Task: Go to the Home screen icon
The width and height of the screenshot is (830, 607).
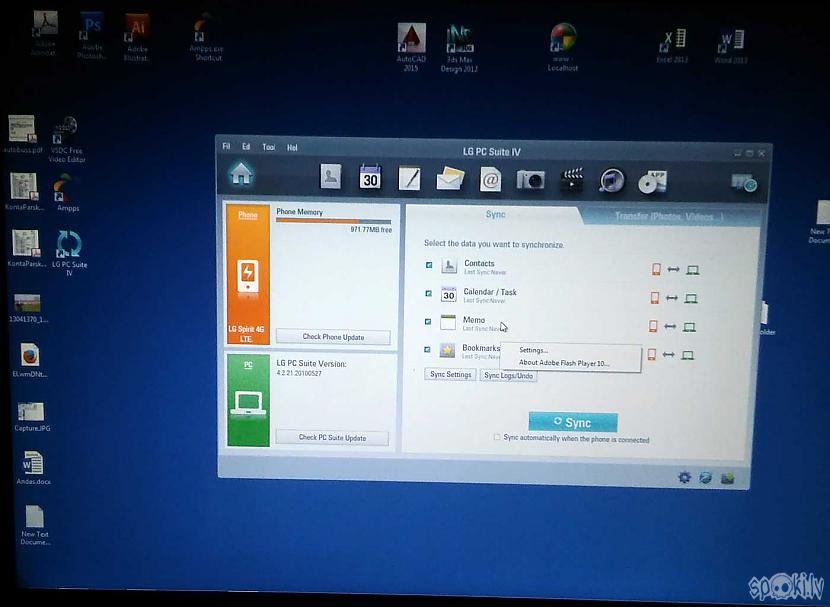Action: [x=241, y=174]
